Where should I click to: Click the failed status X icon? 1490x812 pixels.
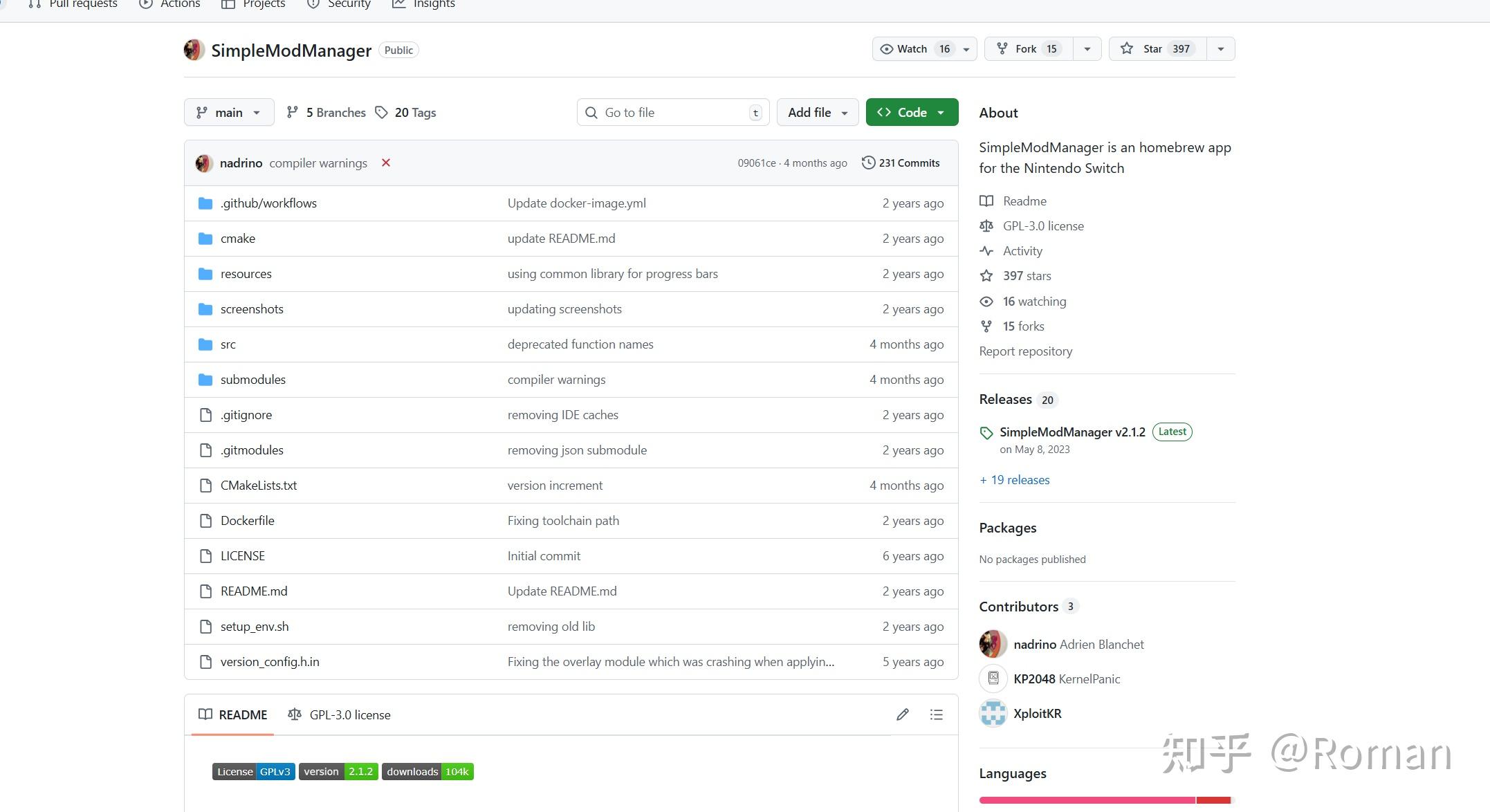coord(386,163)
